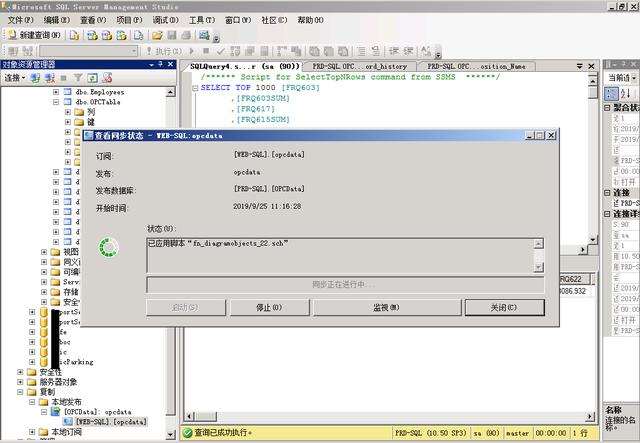Open the 工具 (Tools) menu
640x443 pixels.
[201, 20]
